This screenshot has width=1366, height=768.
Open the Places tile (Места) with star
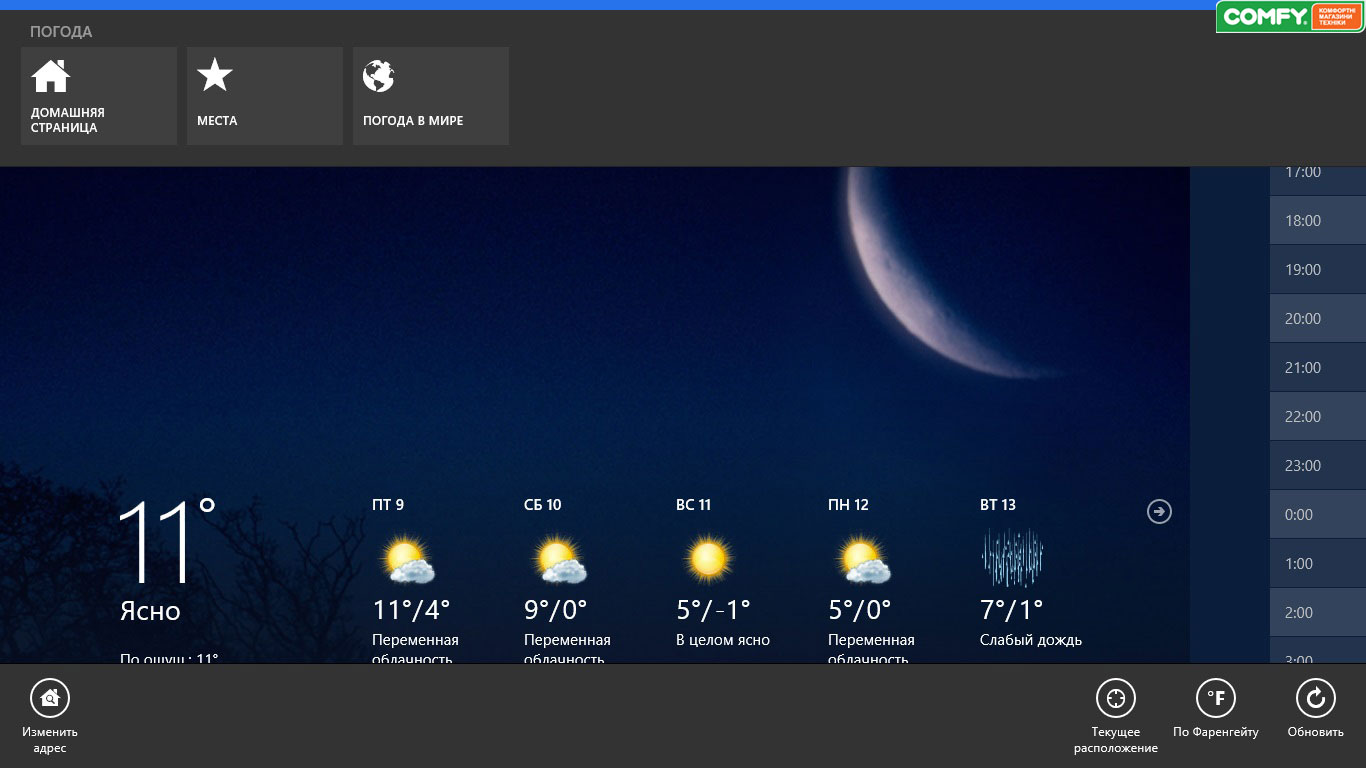click(265, 96)
